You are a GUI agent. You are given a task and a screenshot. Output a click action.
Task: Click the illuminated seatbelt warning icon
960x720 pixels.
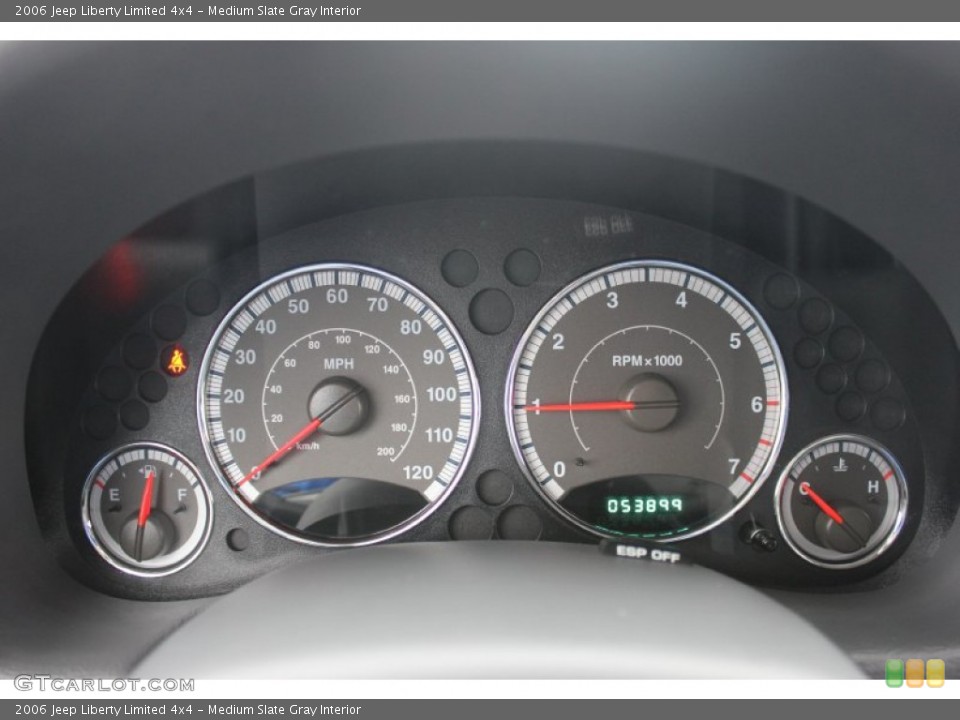176,361
